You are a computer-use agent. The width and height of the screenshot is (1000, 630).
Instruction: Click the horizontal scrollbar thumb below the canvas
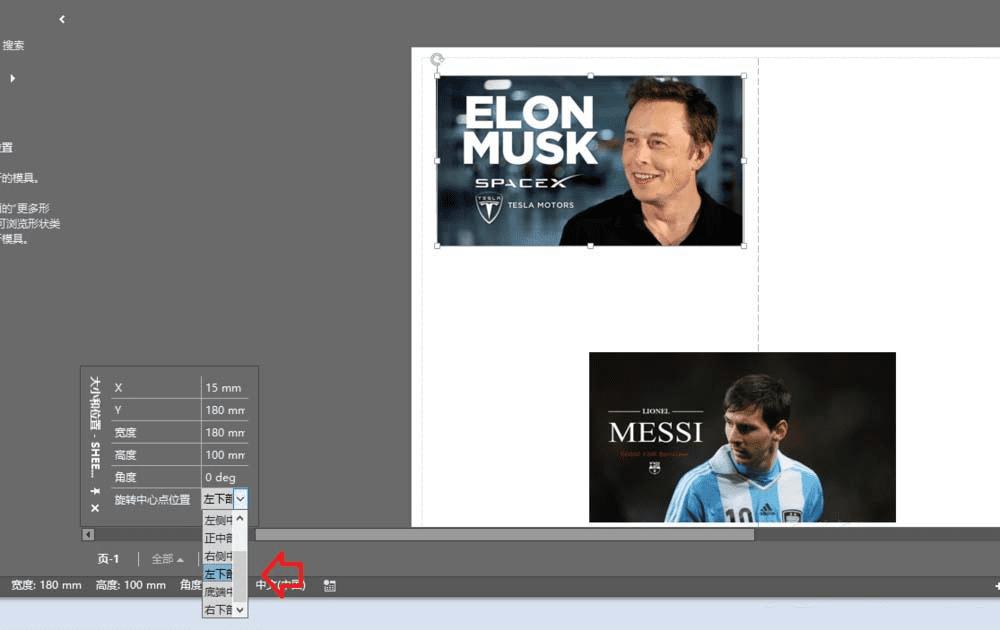(x=504, y=534)
